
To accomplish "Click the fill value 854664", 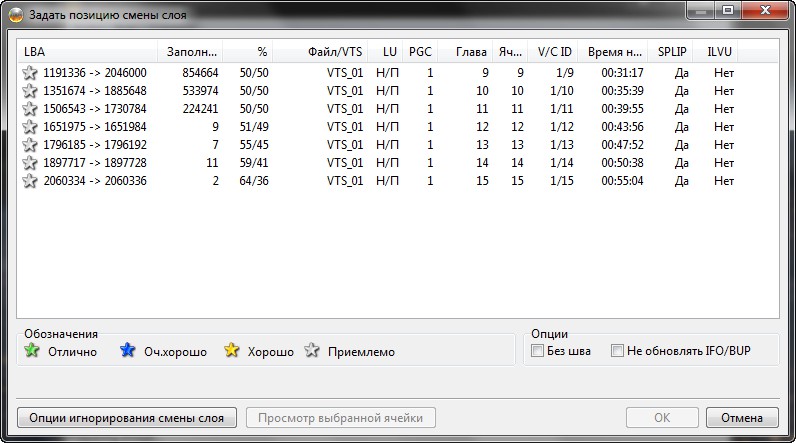I will pos(201,73).
